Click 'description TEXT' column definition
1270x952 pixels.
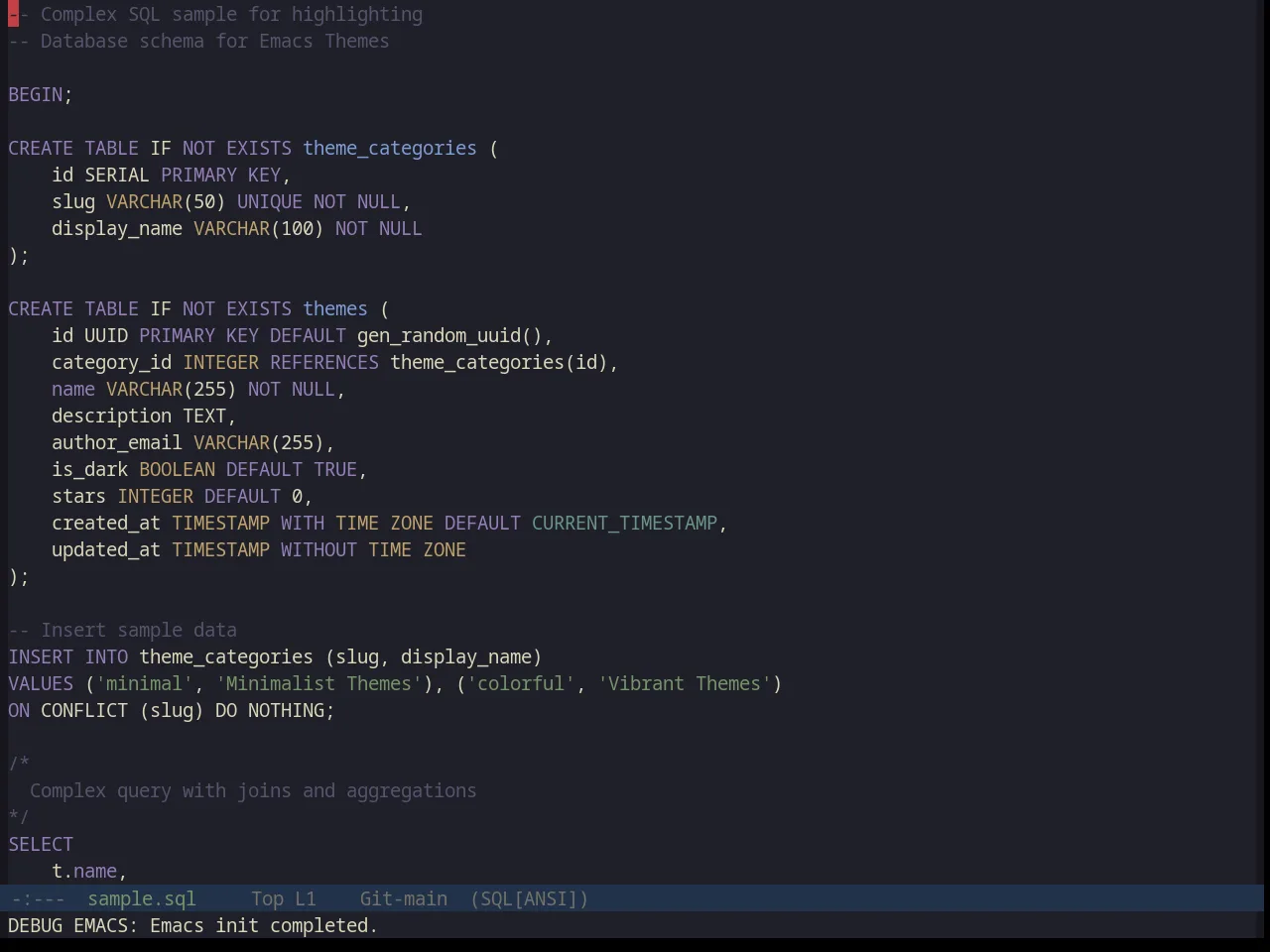[x=144, y=416]
